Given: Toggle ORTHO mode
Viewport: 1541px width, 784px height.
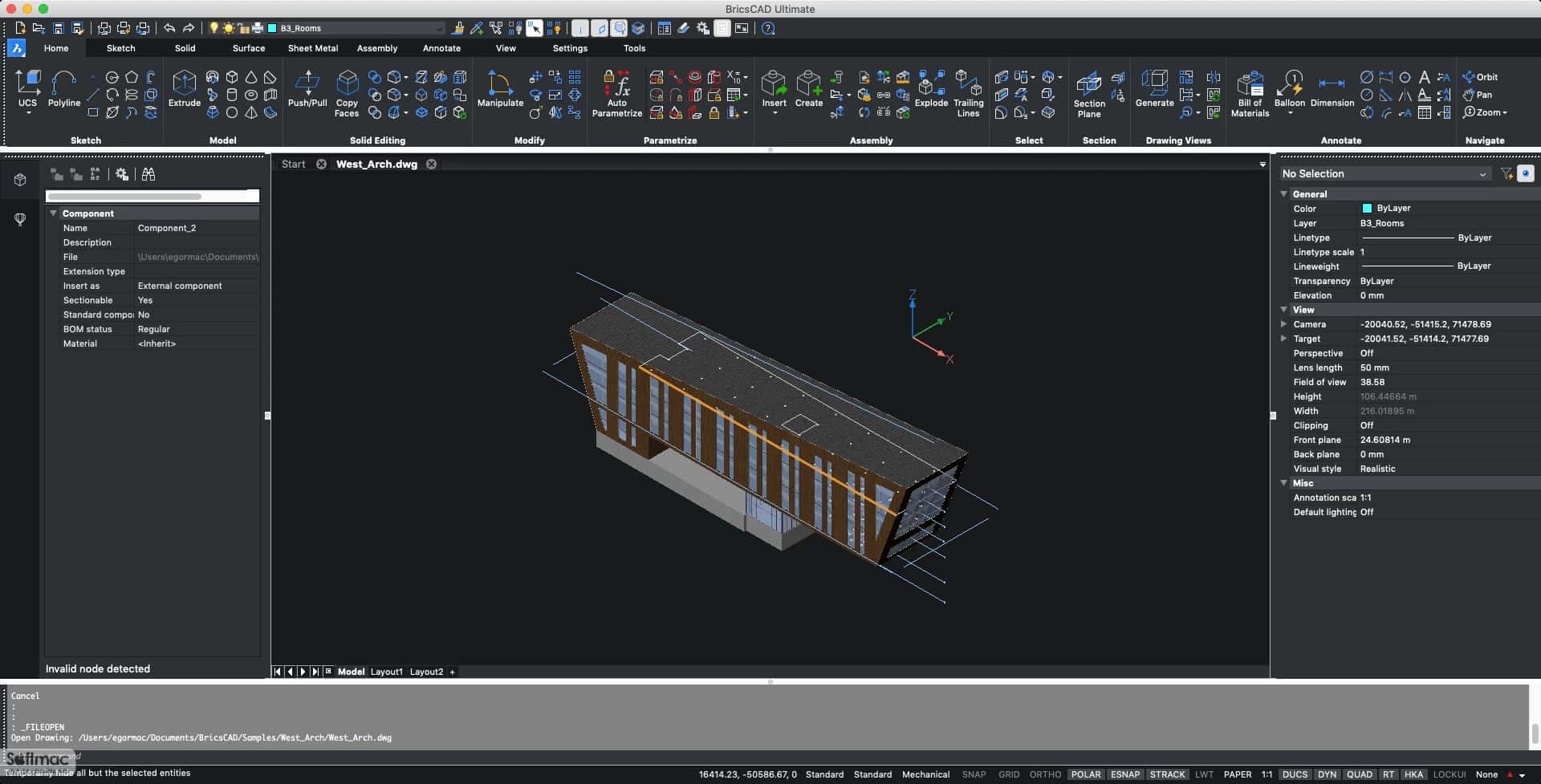Looking at the screenshot, I should (1045, 774).
